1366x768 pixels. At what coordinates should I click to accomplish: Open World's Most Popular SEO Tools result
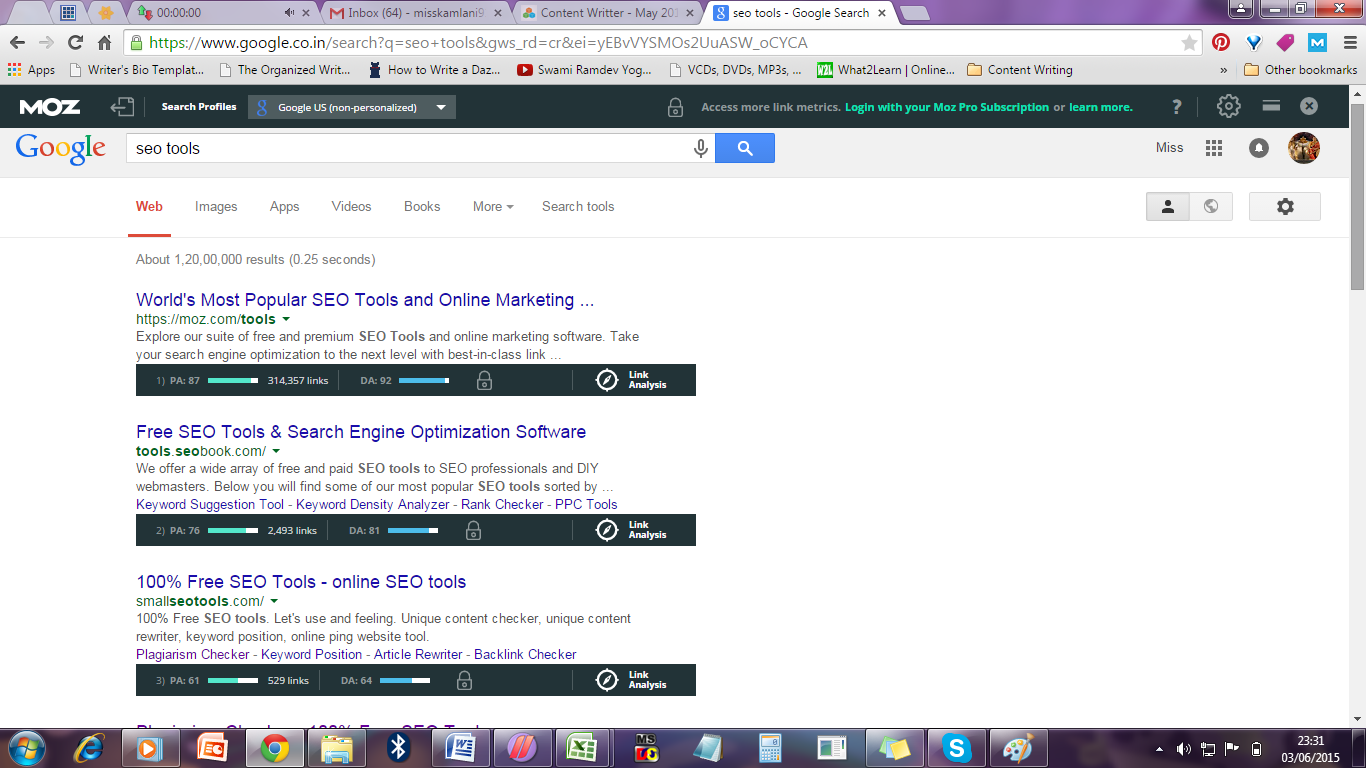(x=365, y=300)
